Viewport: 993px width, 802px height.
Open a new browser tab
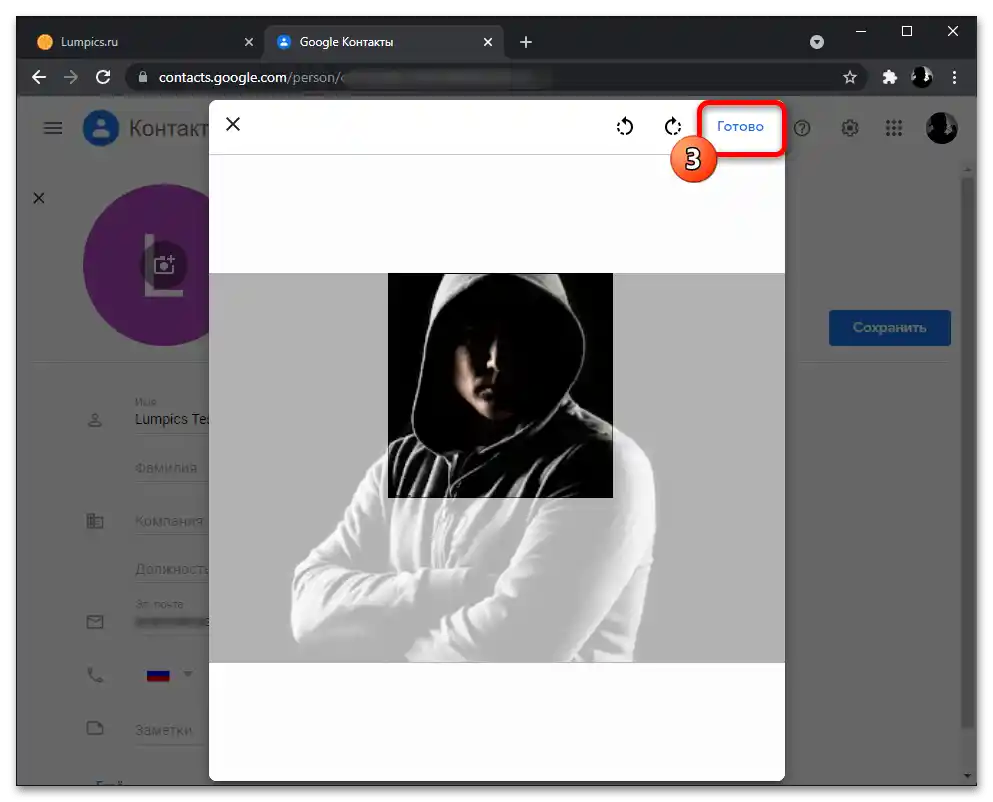(526, 42)
